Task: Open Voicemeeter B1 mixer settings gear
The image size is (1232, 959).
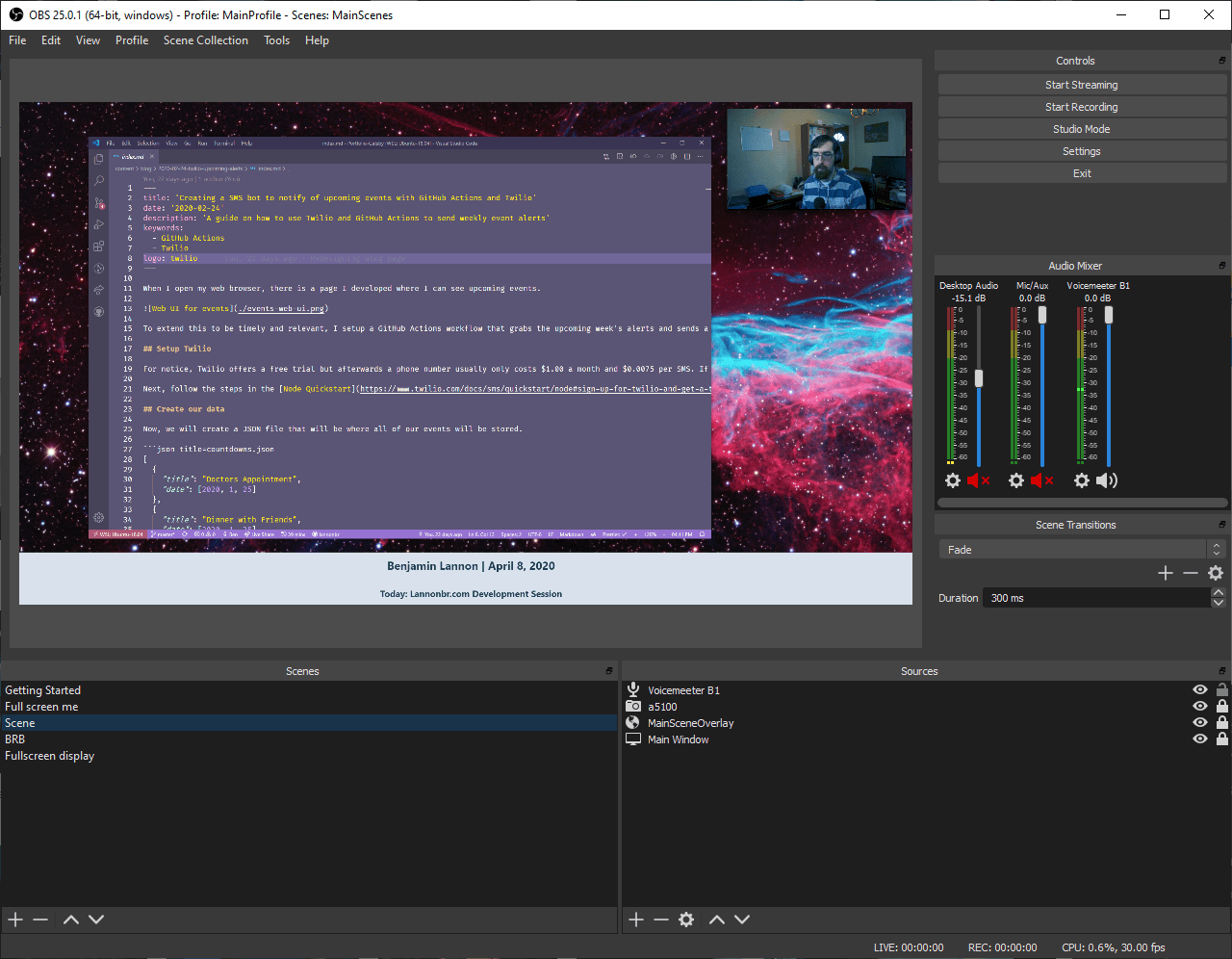Action: coord(1082,480)
